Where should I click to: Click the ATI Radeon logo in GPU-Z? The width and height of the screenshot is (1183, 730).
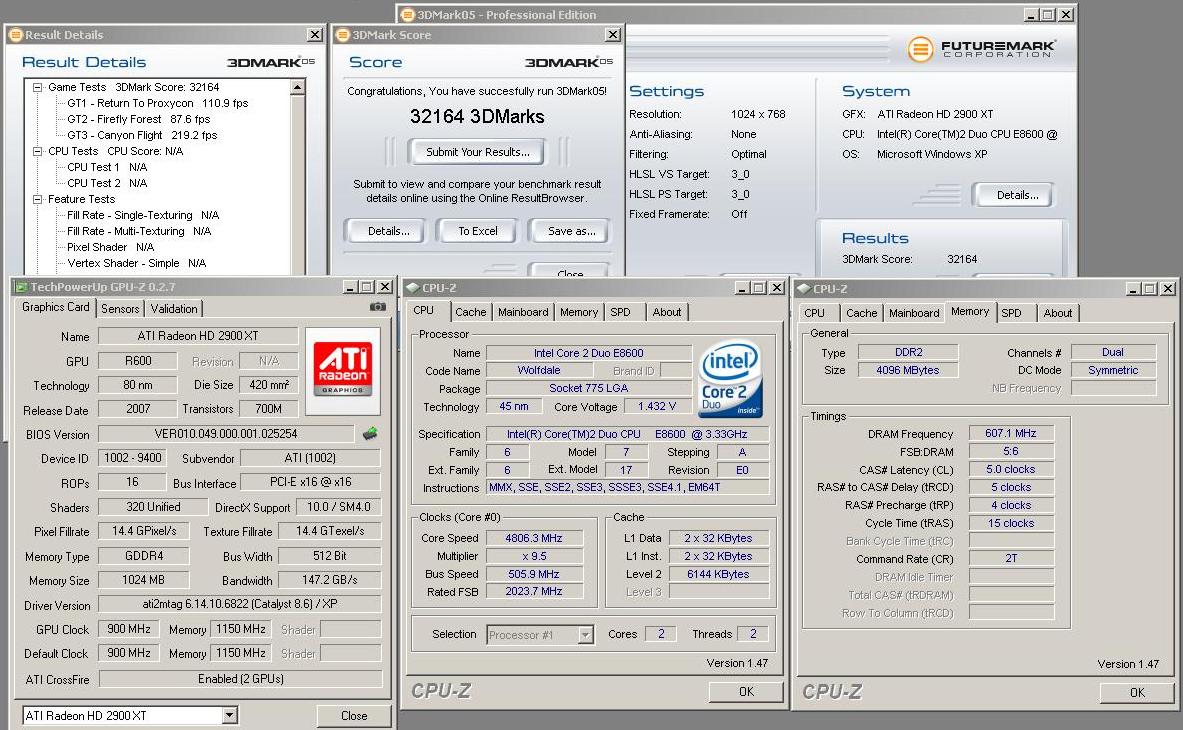click(343, 369)
